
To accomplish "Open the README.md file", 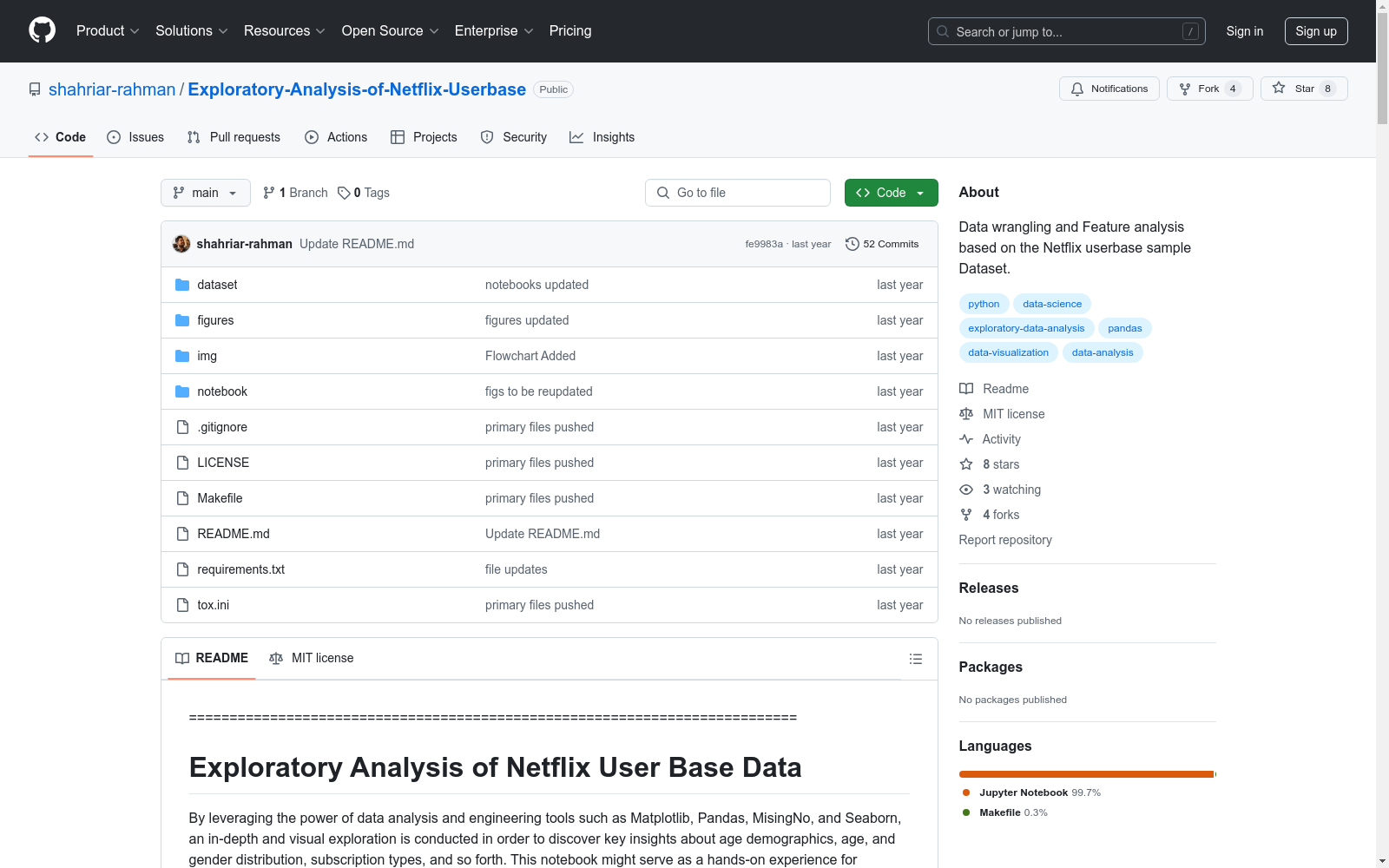I will [x=234, y=534].
